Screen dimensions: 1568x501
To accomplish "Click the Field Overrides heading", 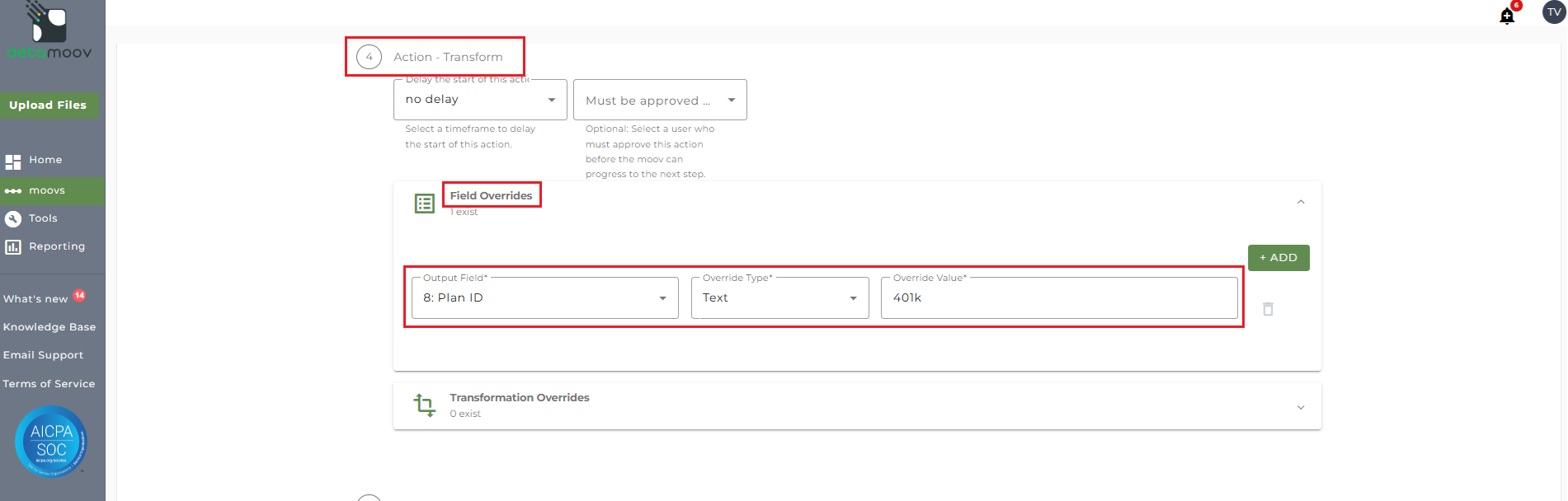I will tap(491, 195).
